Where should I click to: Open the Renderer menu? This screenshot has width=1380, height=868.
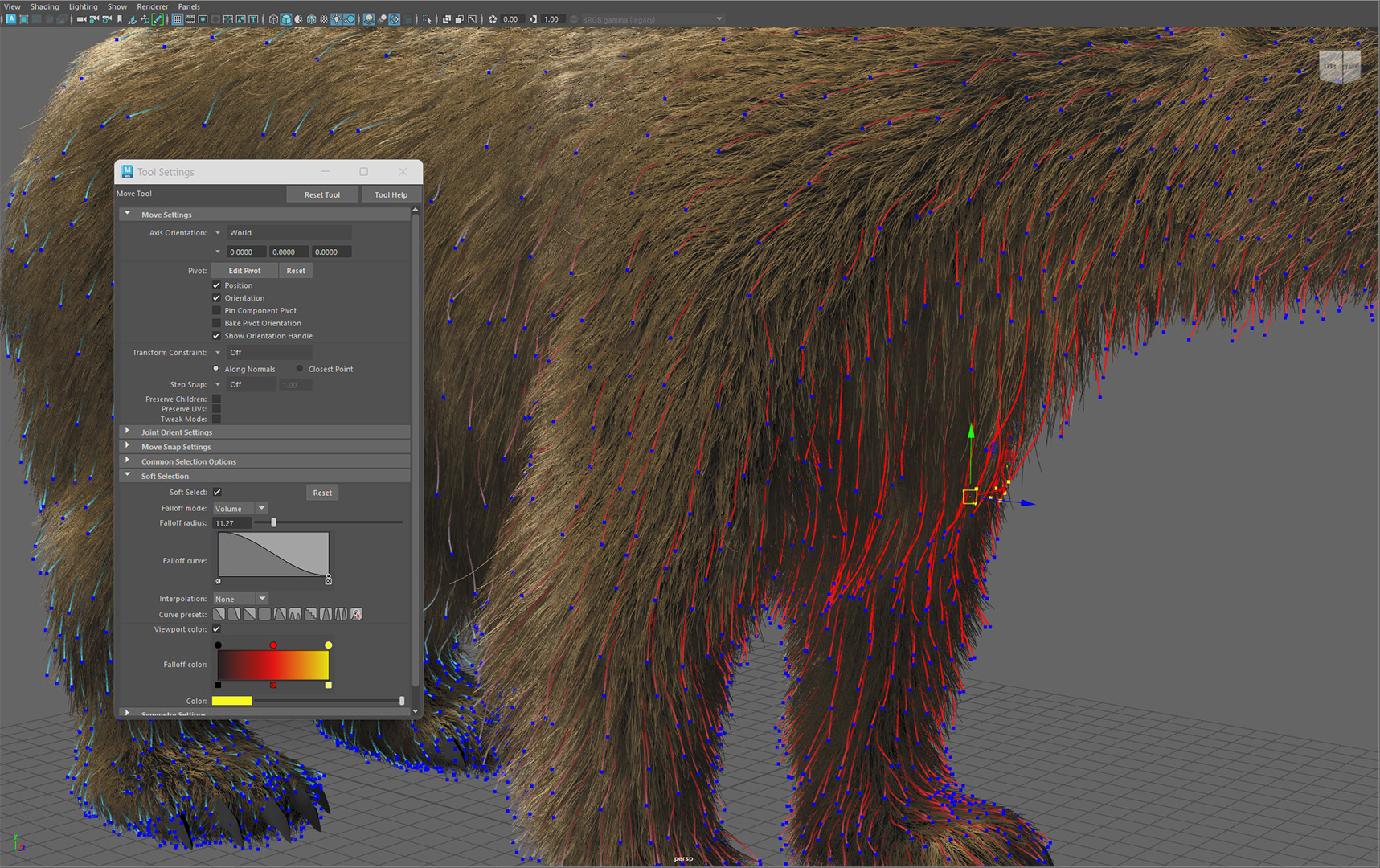[153, 6]
